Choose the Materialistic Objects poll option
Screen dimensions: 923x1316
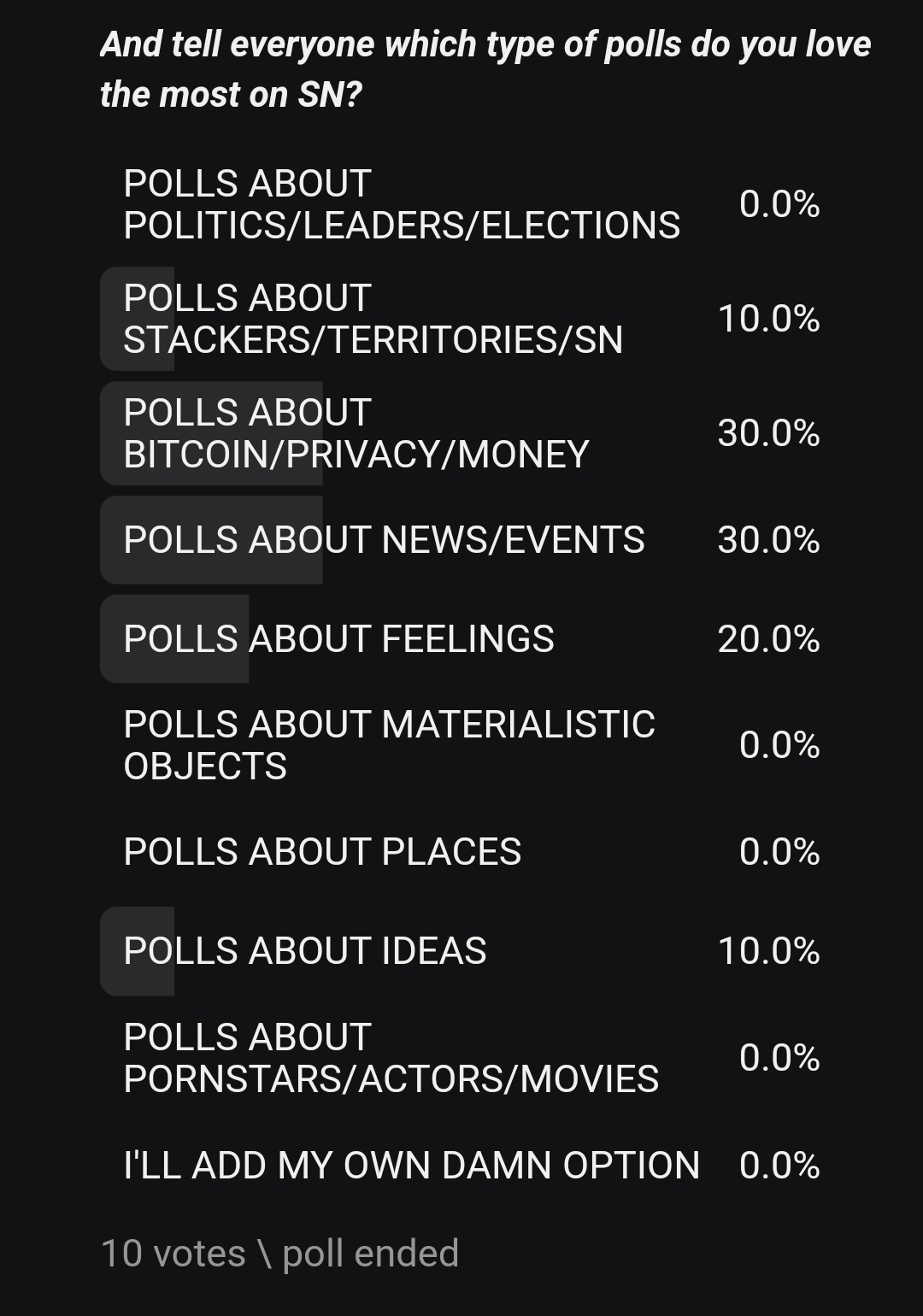pyautogui.click(x=389, y=745)
